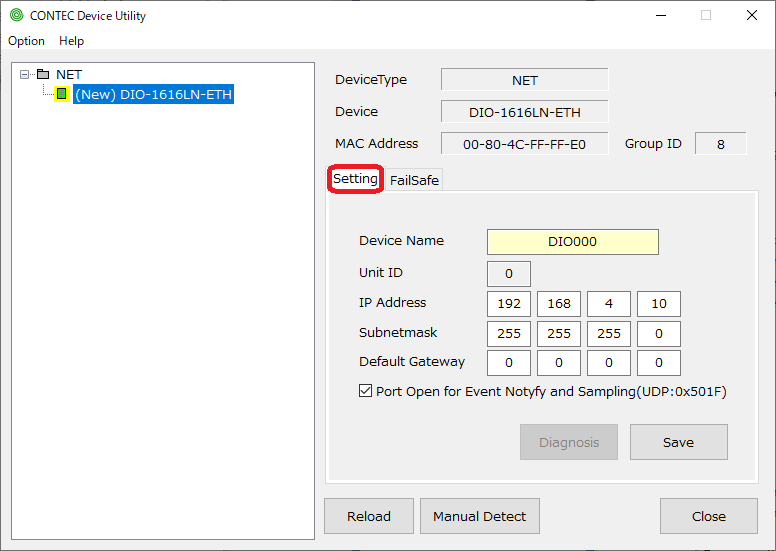Toggle Port Open for Event Notify checkbox

tap(365, 391)
